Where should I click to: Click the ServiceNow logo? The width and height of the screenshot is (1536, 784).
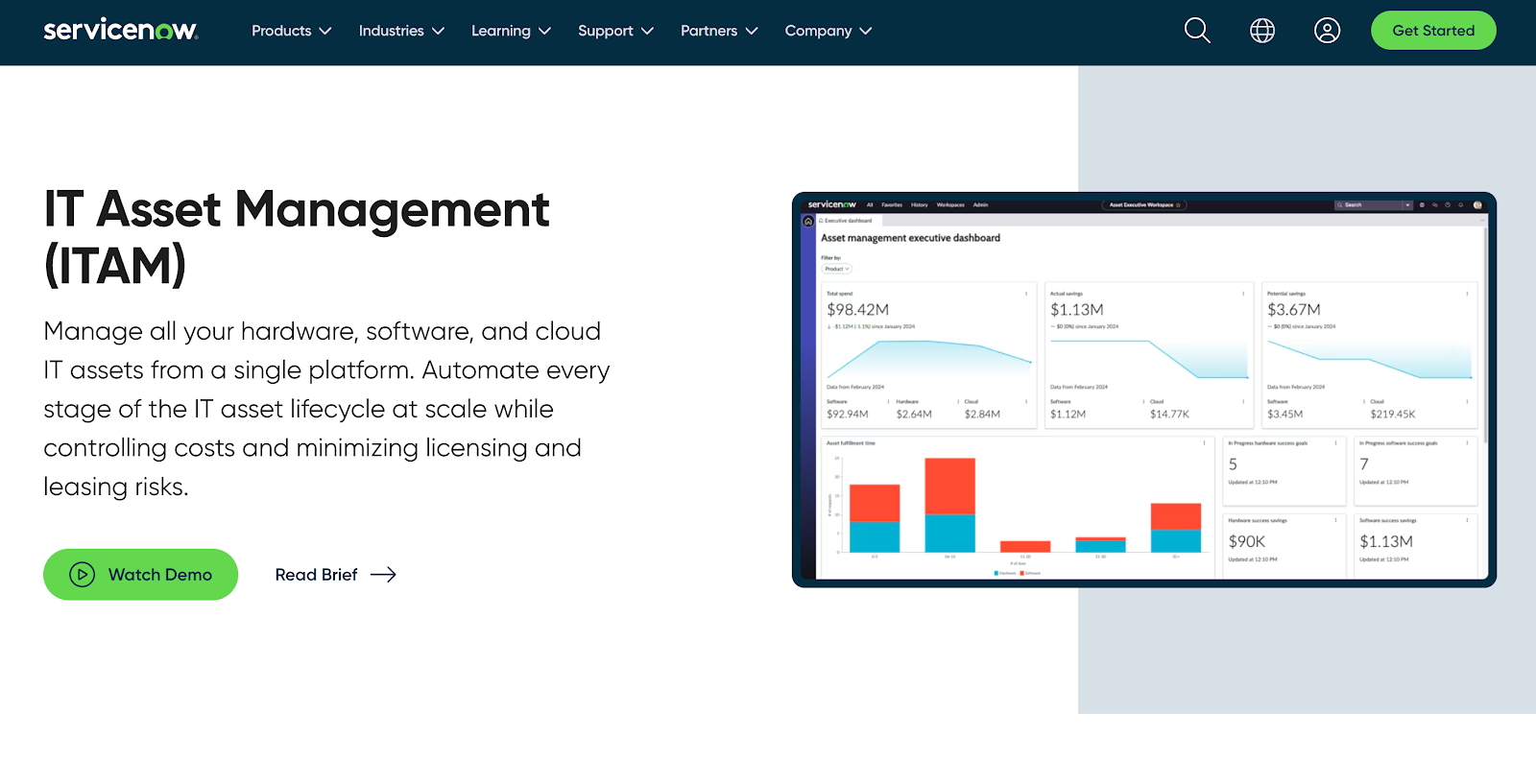121,31
